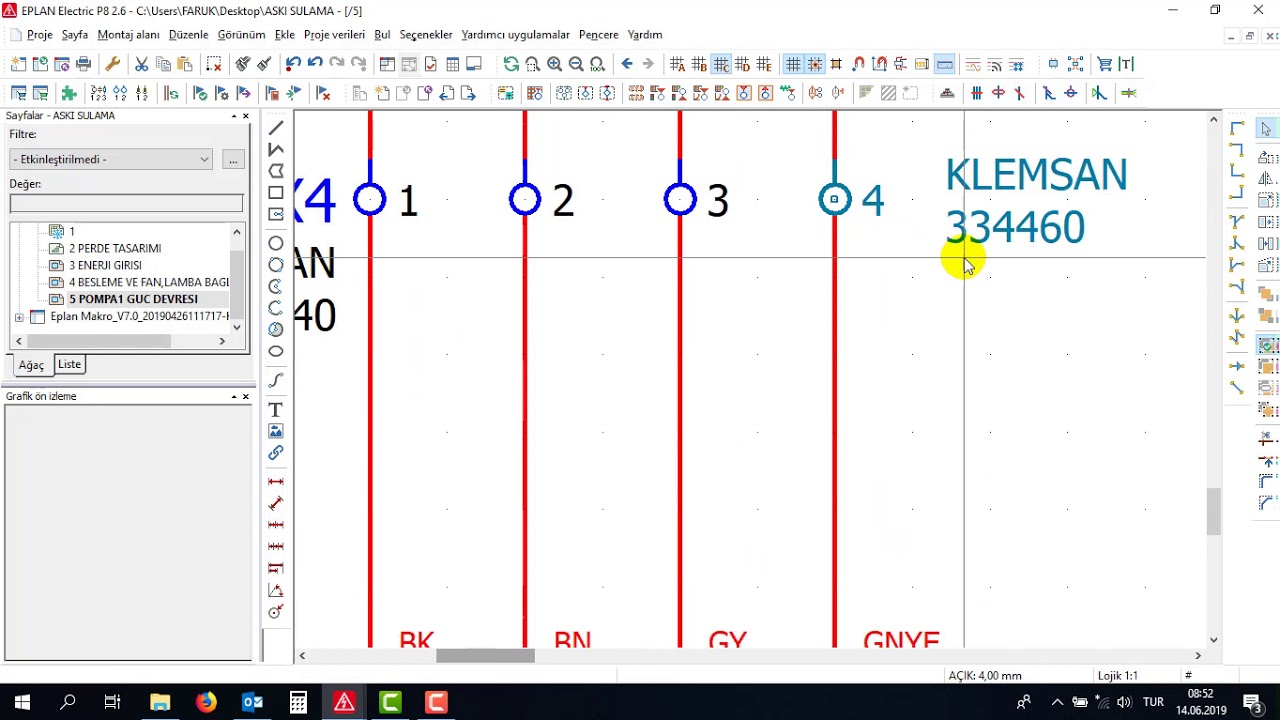This screenshot has height=720, width=1280.
Task: Open Sayfalar panel auto-hide pin dropdown
Action: 234,116
